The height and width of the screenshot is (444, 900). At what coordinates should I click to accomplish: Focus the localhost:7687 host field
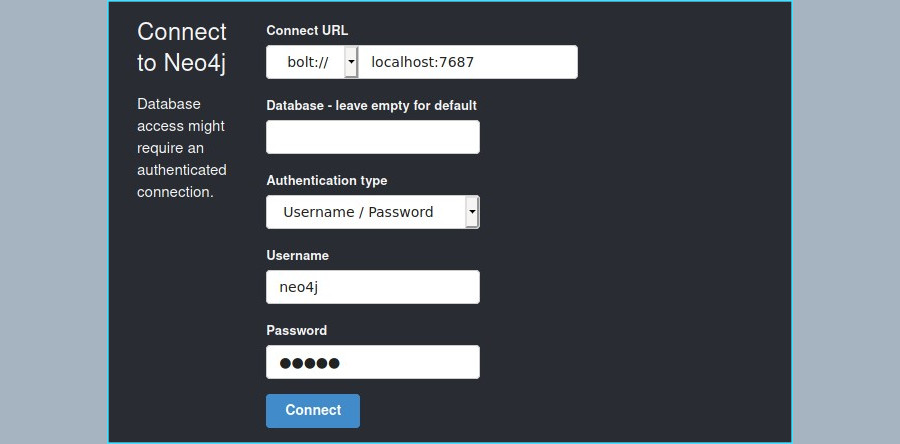[x=468, y=62]
